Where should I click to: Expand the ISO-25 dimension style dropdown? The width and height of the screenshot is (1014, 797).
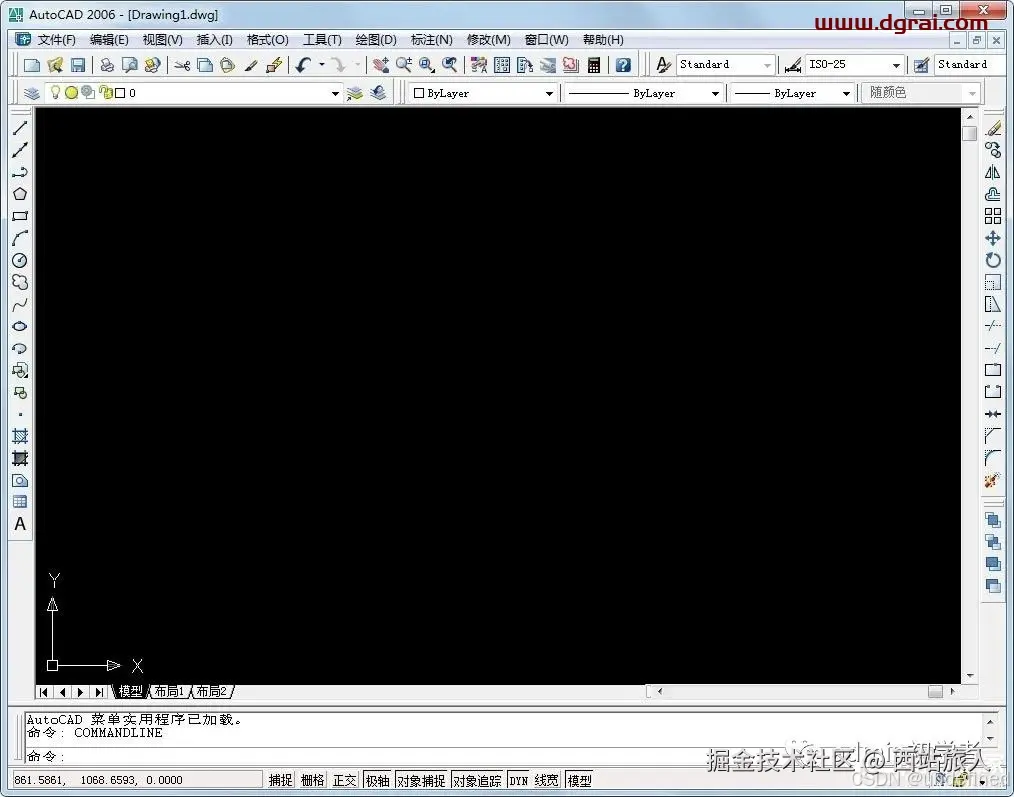pos(897,64)
